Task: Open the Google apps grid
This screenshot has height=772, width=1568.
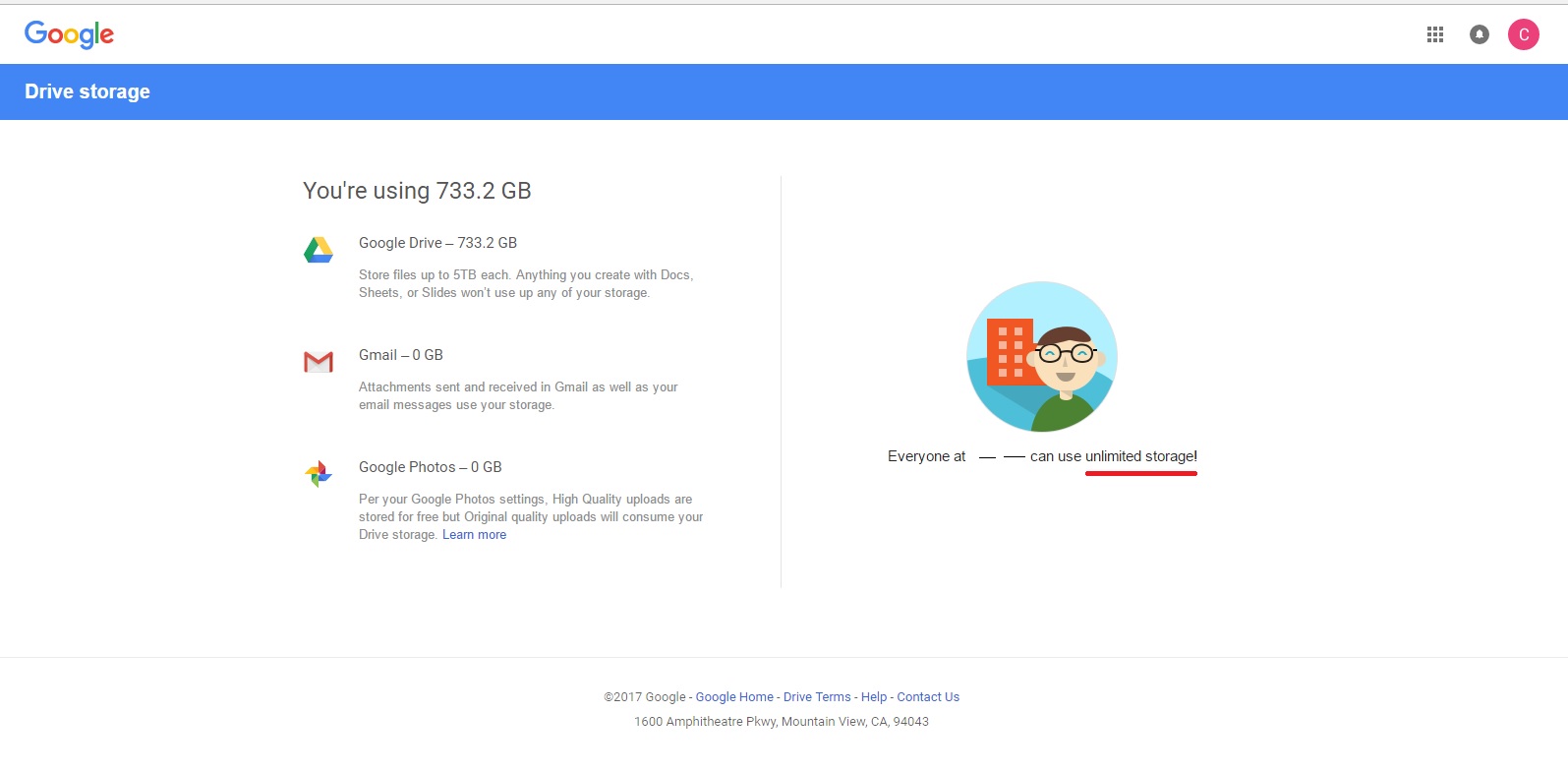Action: point(1435,34)
